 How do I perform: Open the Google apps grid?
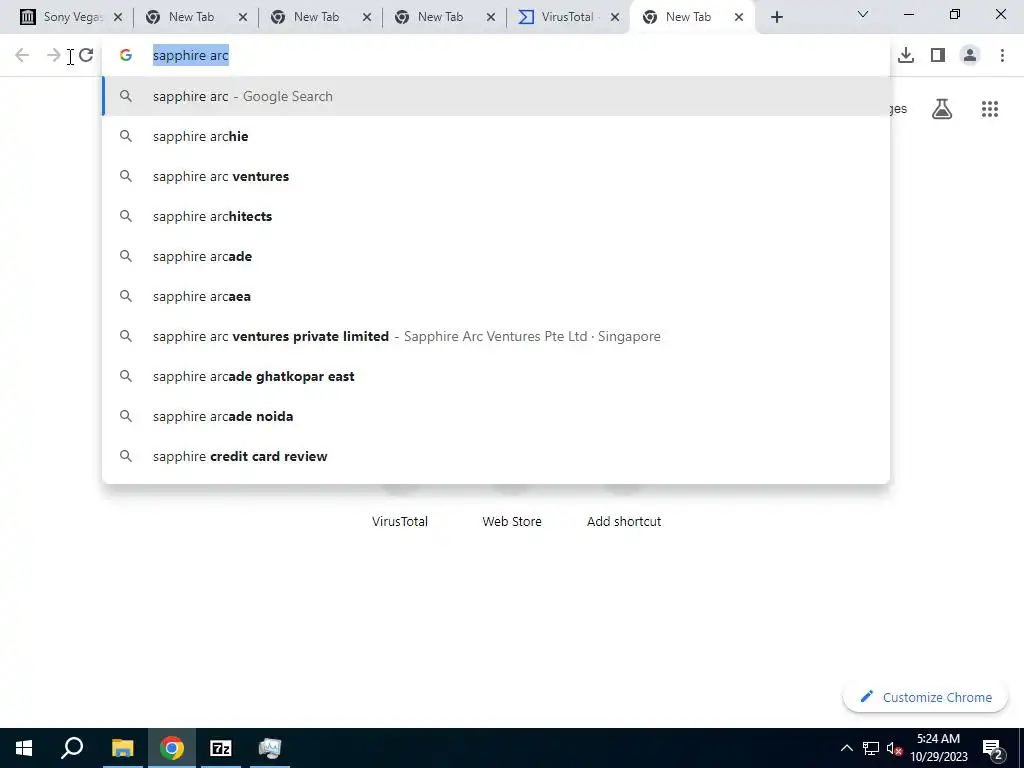coord(990,109)
